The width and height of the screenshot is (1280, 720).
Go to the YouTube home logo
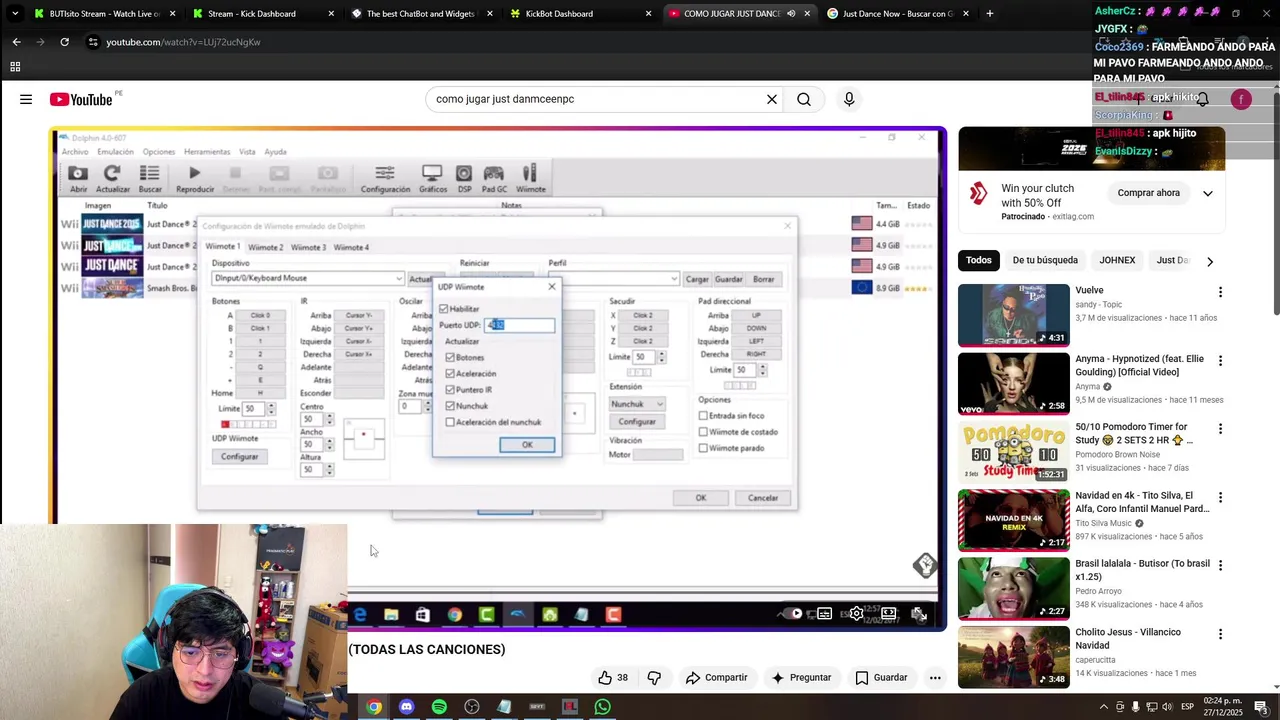(81, 99)
